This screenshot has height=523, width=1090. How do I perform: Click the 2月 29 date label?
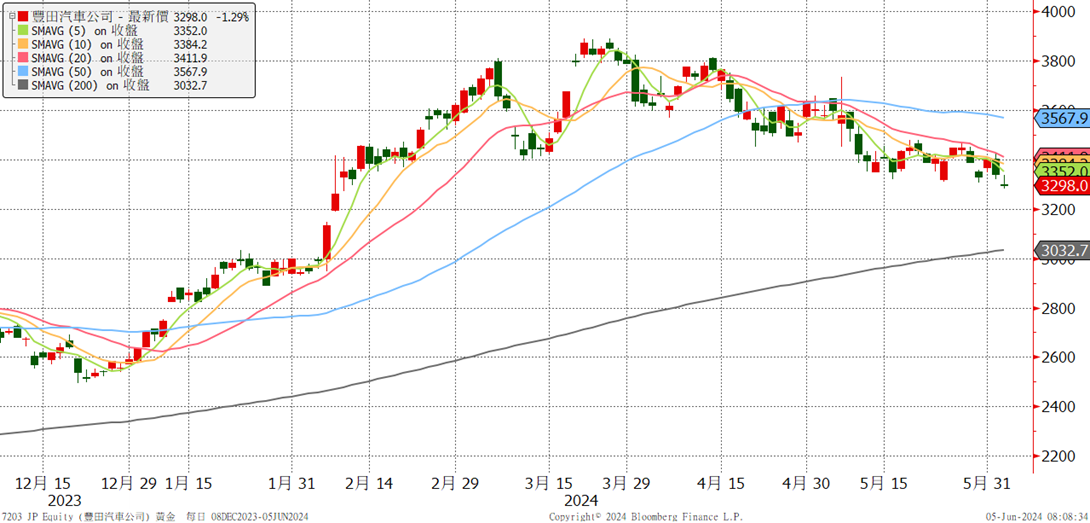(455, 483)
